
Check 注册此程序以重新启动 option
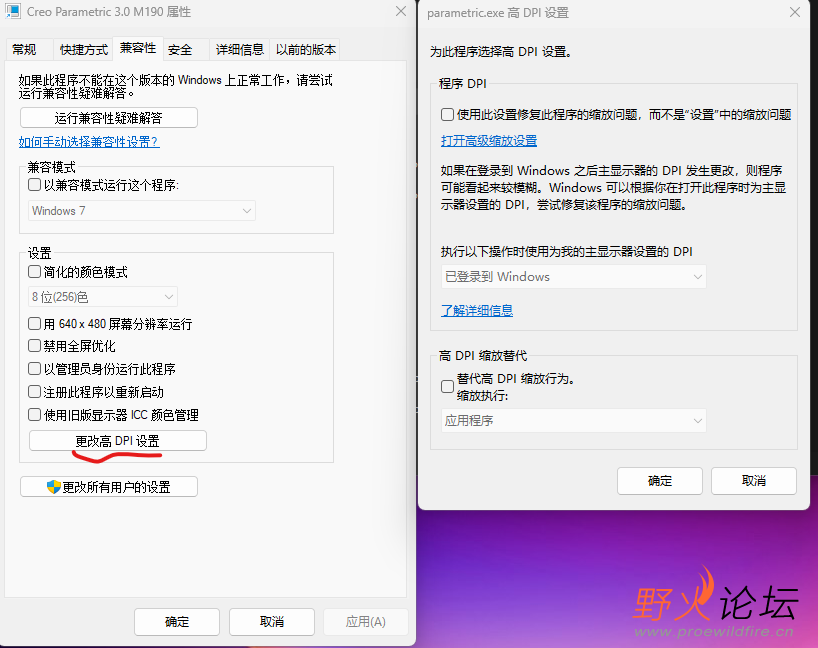point(34,392)
